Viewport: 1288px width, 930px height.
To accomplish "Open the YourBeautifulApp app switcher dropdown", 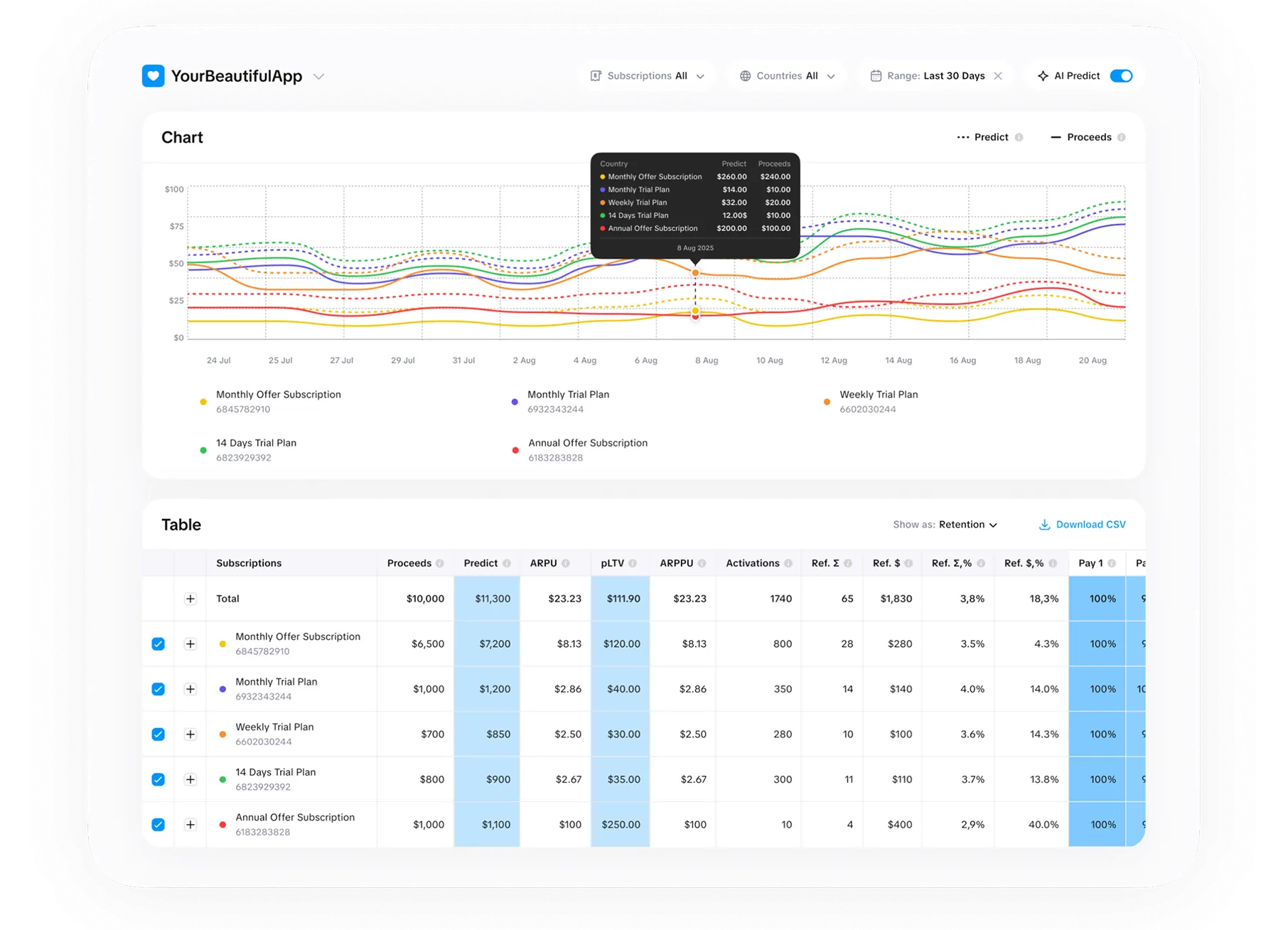I will 319,75.
